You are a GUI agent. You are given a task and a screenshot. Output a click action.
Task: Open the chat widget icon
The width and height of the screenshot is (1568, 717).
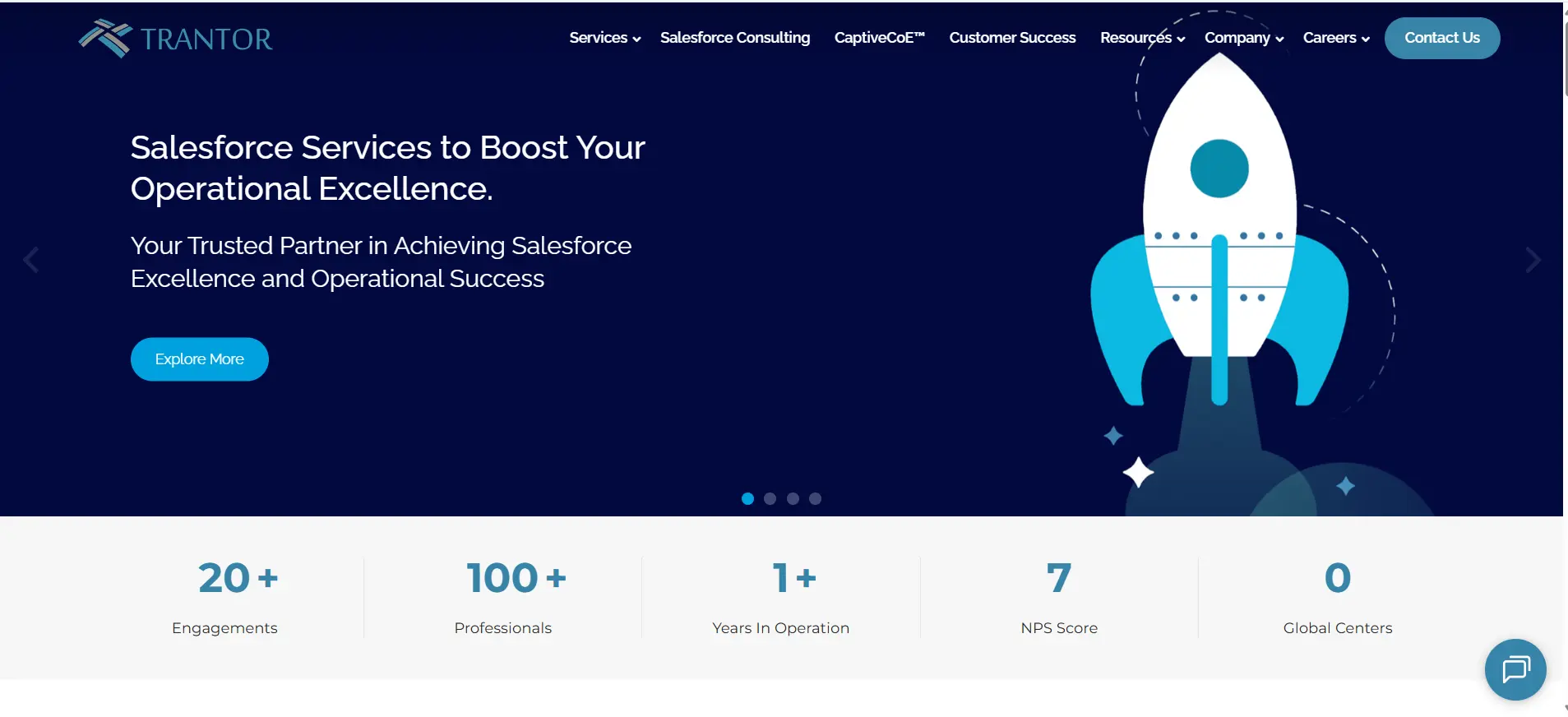(1515, 669)
